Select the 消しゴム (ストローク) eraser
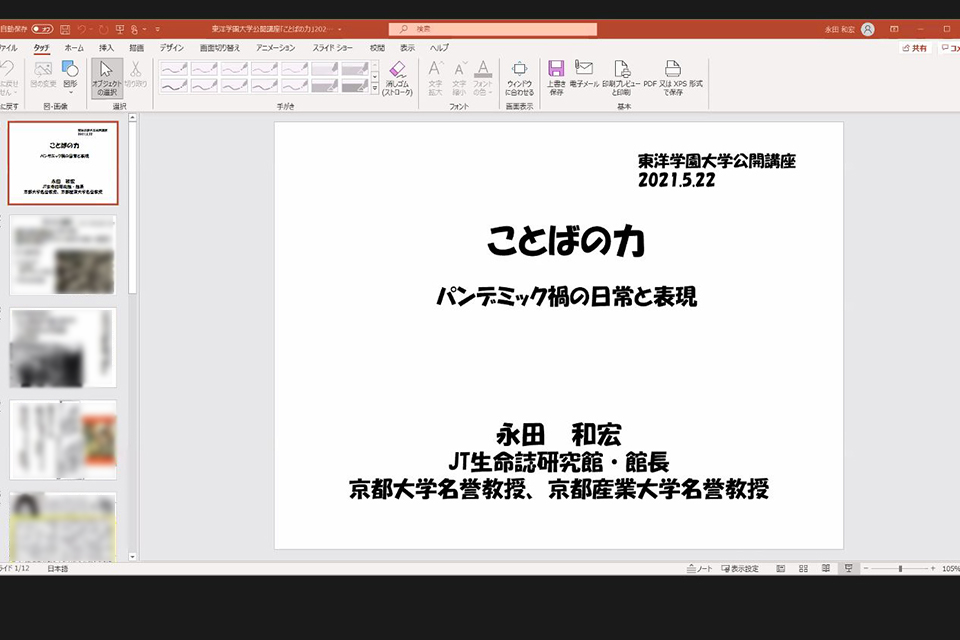Image resolution: width=960 pixels, height=640 pixels. click(x=397, y=78)
